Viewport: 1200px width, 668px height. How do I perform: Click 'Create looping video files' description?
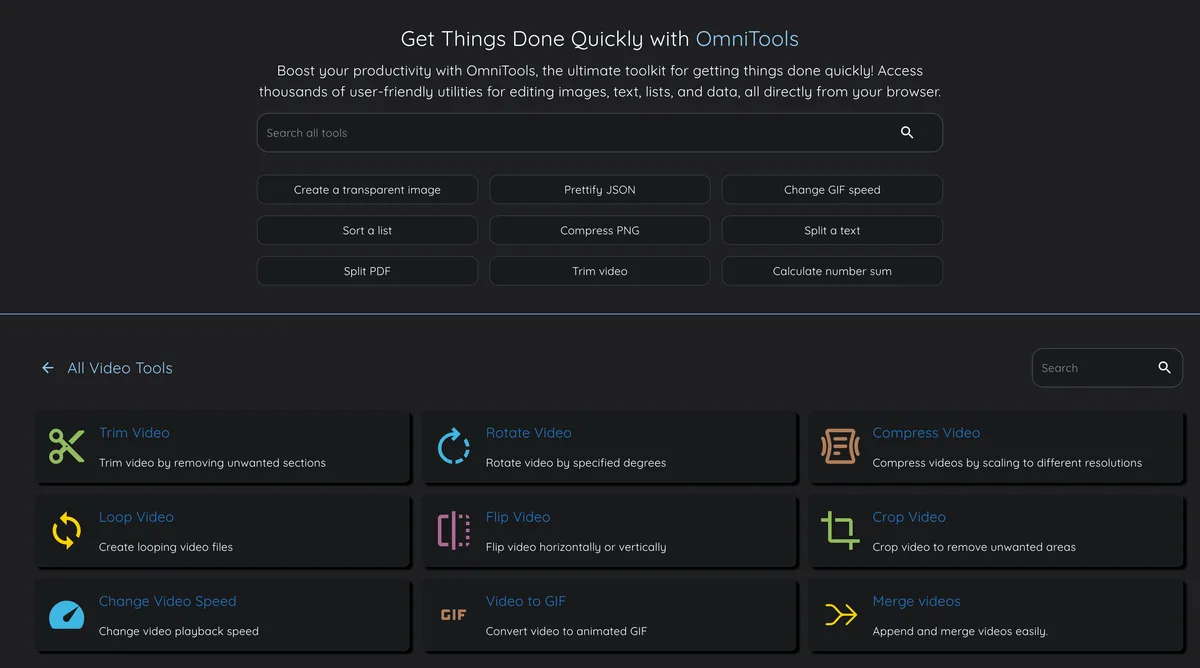166,547
